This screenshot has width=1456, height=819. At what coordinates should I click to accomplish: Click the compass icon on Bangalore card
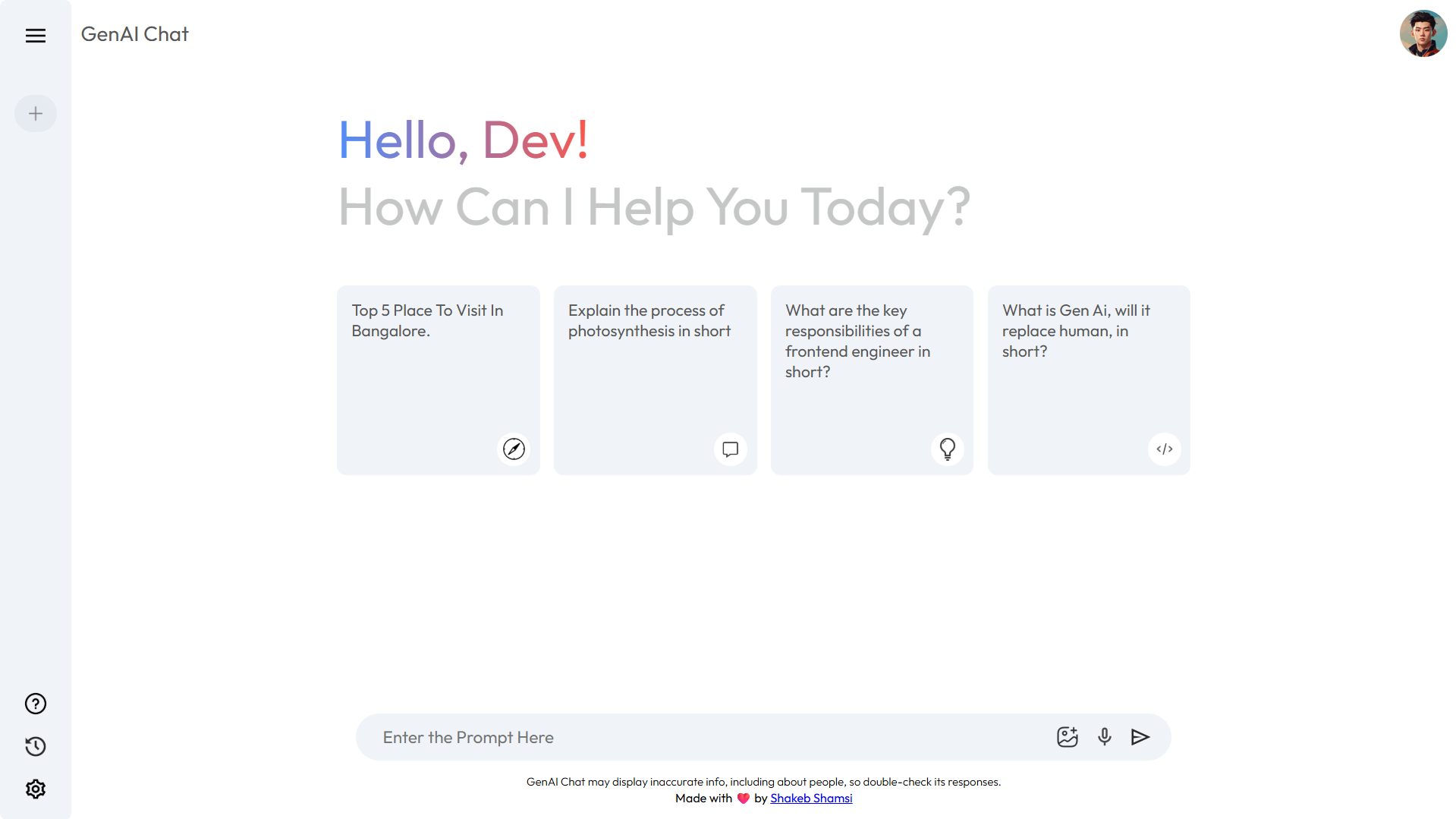514,449
